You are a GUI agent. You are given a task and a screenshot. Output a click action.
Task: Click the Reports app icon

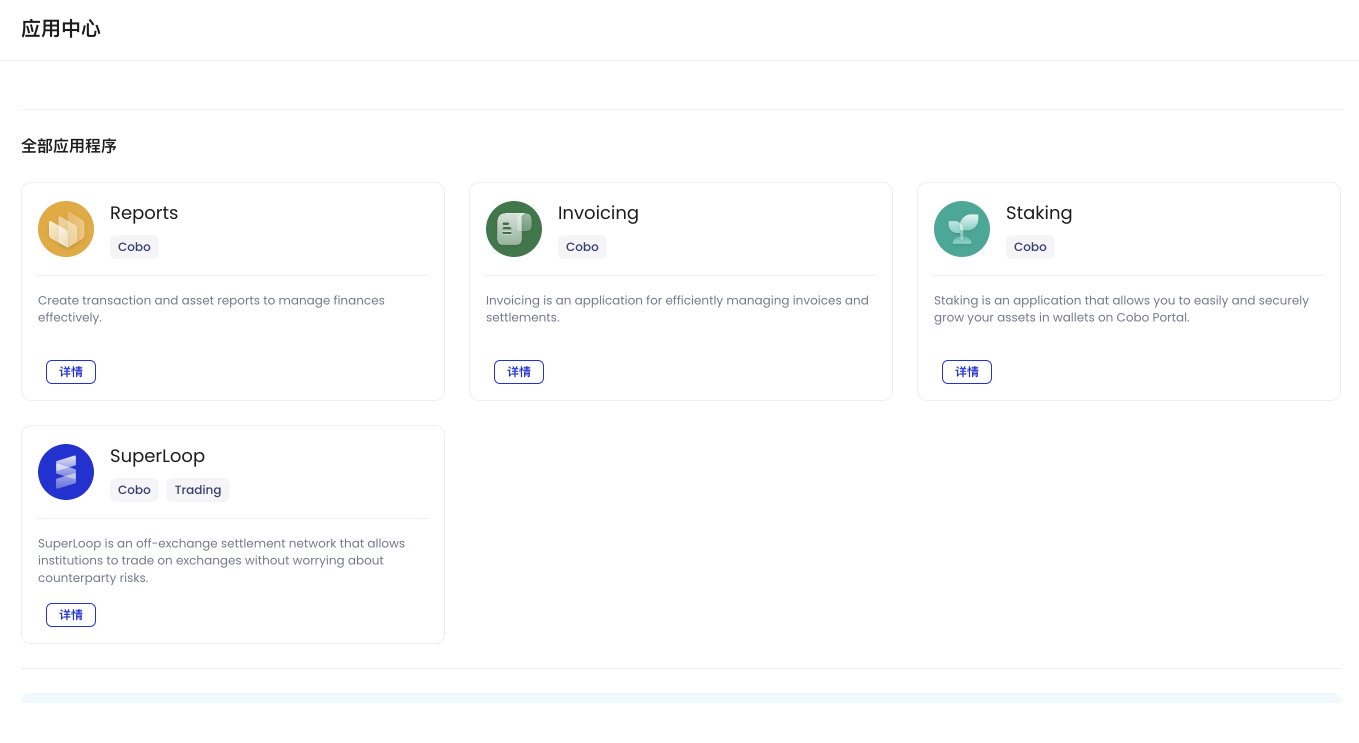point(66,229)
